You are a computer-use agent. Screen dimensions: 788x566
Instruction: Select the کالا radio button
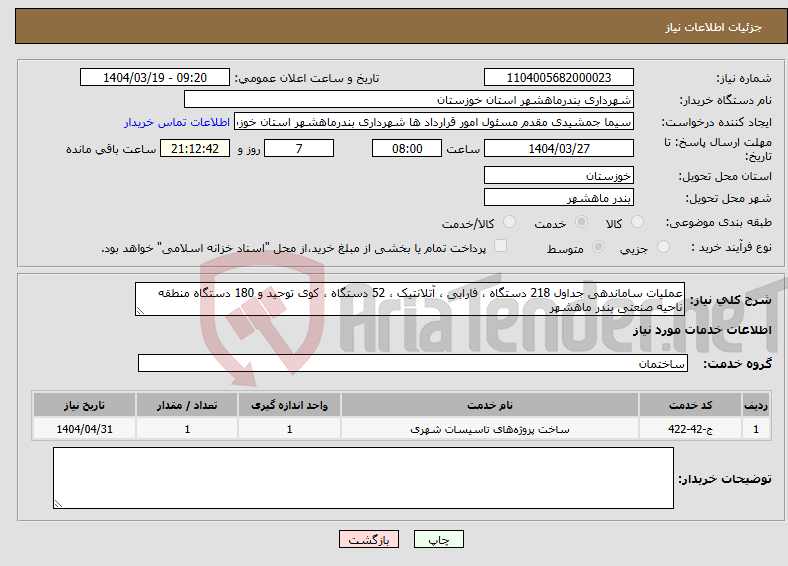637,222
